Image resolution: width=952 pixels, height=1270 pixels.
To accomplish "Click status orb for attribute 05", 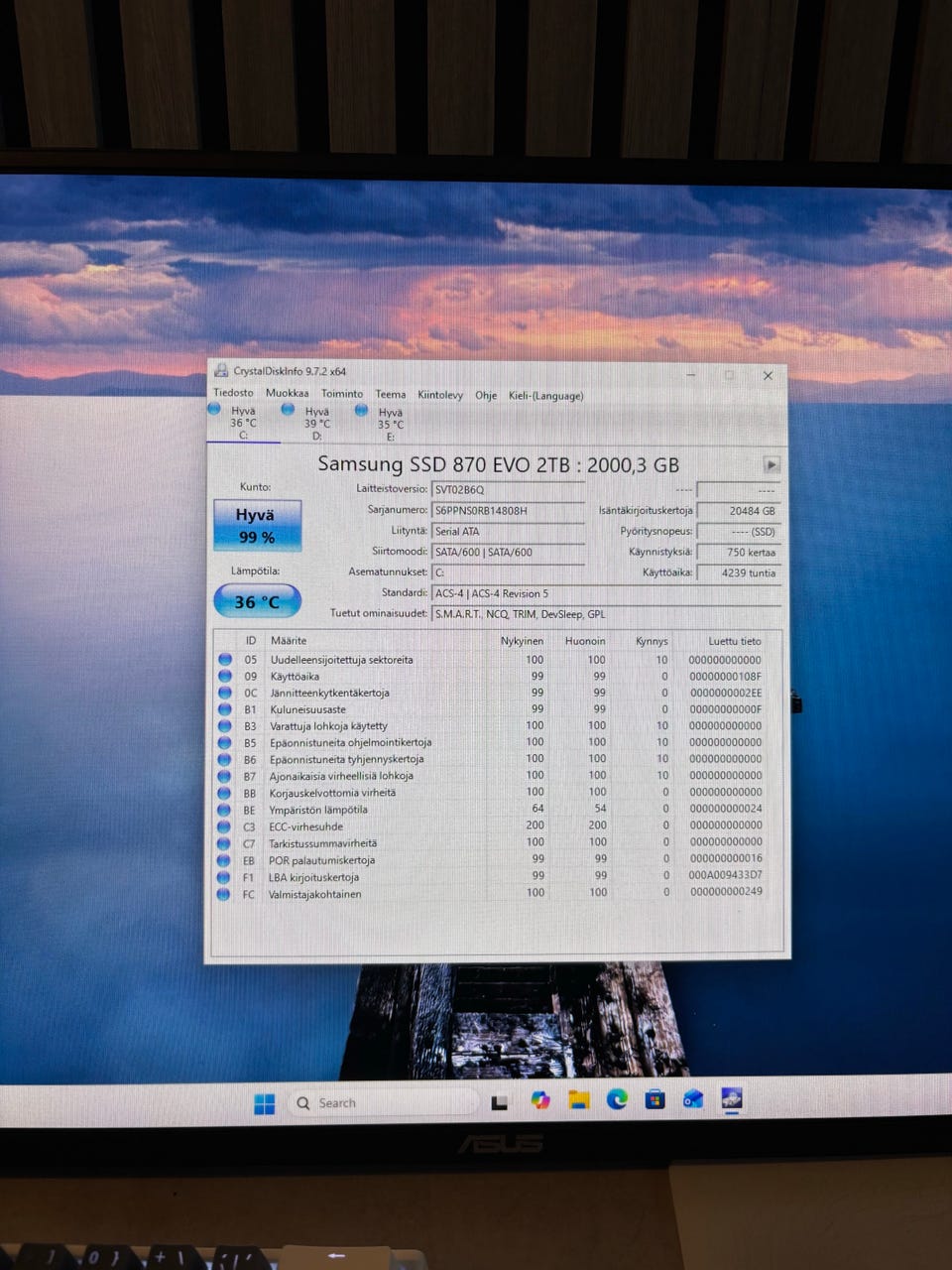I will [225, 659].
